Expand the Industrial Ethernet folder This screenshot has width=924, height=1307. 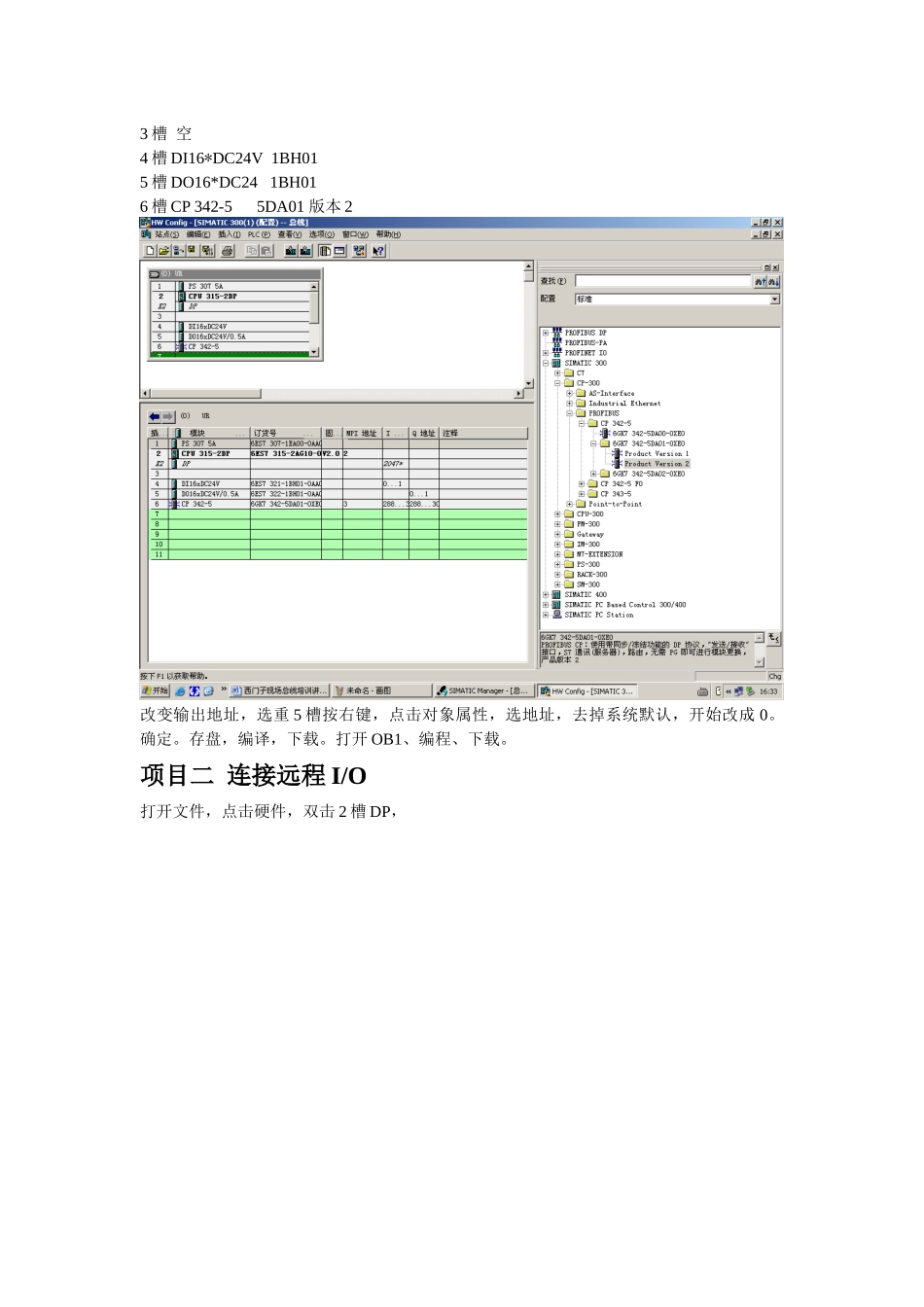tap(569, 404)
